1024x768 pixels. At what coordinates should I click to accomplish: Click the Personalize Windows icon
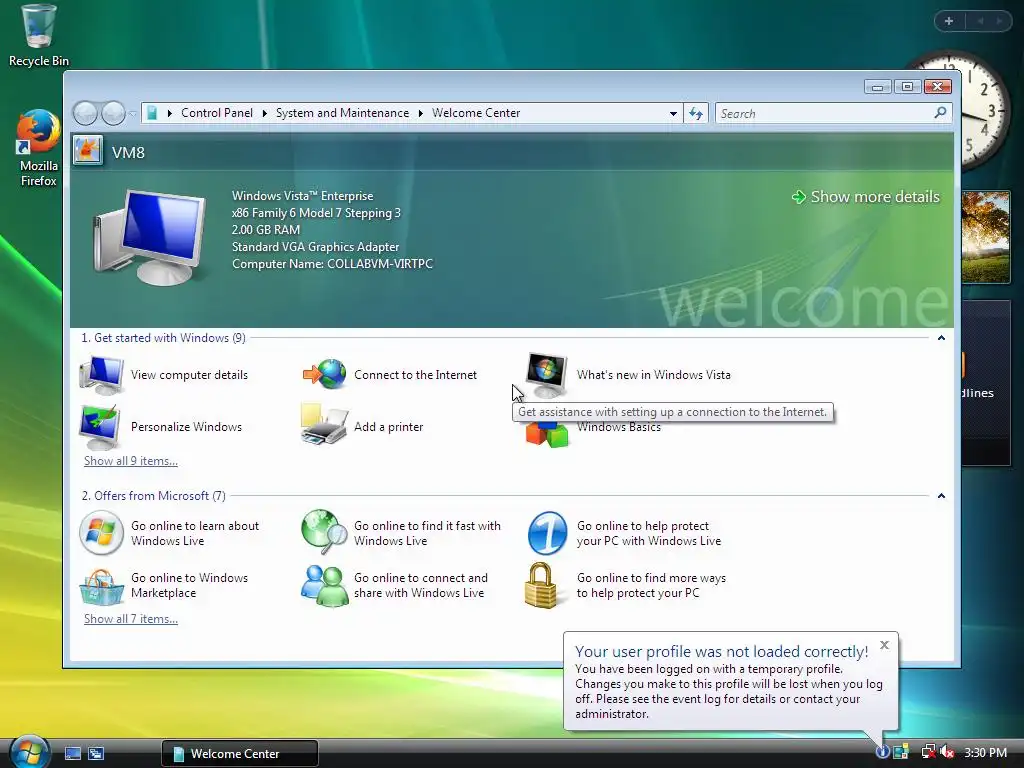pyautogui.click(x=100, y=427)
